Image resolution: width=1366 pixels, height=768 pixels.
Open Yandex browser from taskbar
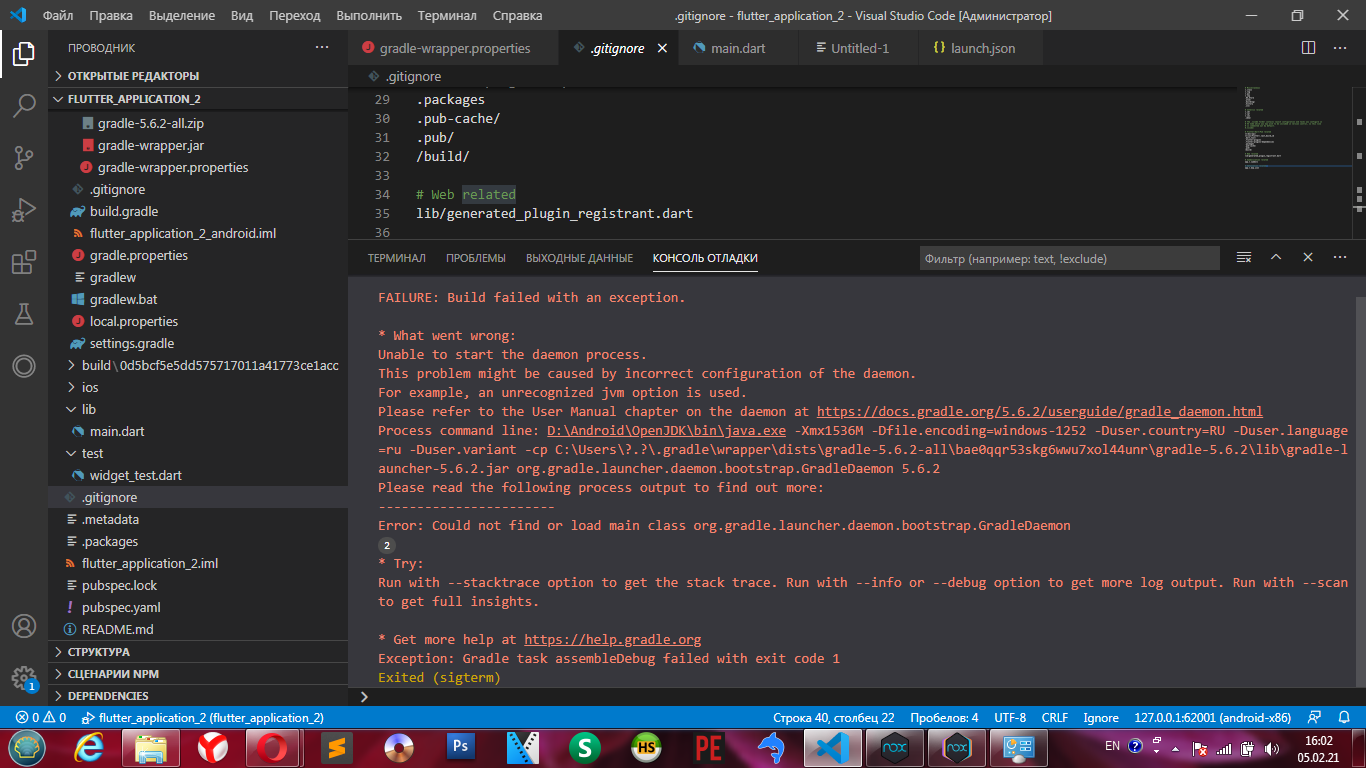pos(213,747)
